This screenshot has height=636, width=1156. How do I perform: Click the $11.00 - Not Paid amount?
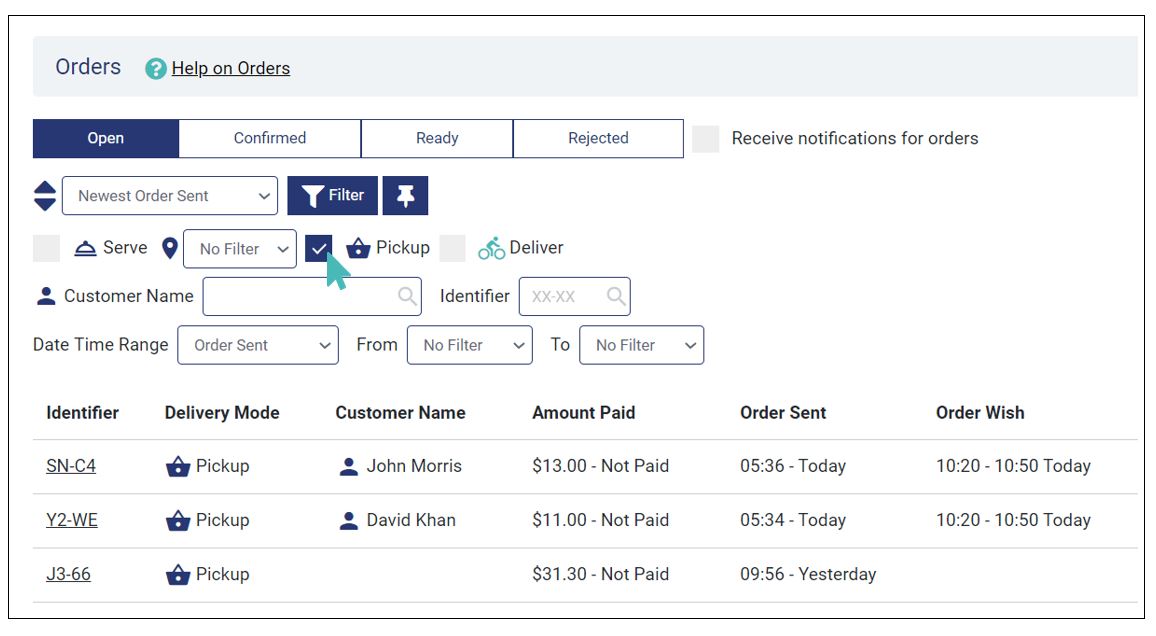(601, 520)
